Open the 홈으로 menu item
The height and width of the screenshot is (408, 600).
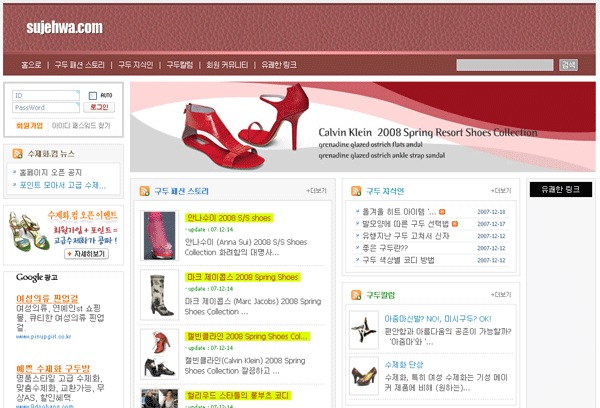tap(31, 65)
